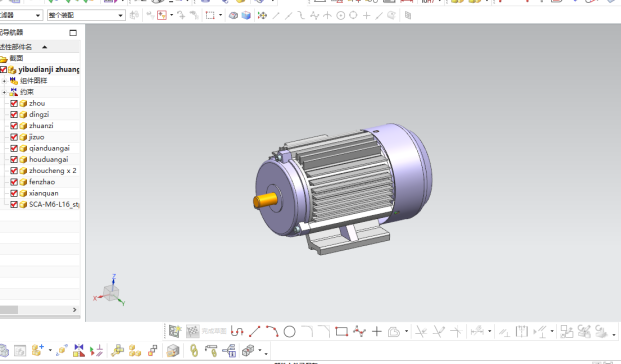Image resolution: width=621 pixels, height=364 pixels.
Task: Uncheck the jizuo component checkbox
Action: pyautogui.click(x=14, y=137)
